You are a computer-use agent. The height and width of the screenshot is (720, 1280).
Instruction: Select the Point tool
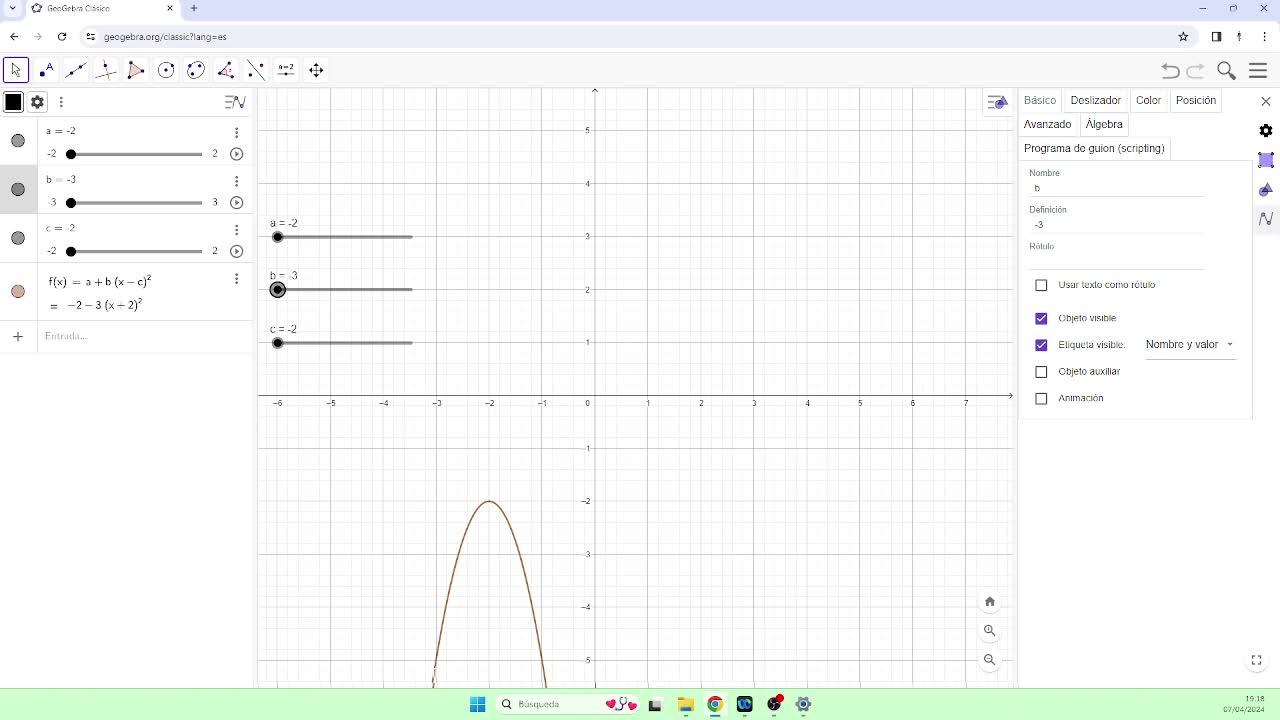point(46,70)
